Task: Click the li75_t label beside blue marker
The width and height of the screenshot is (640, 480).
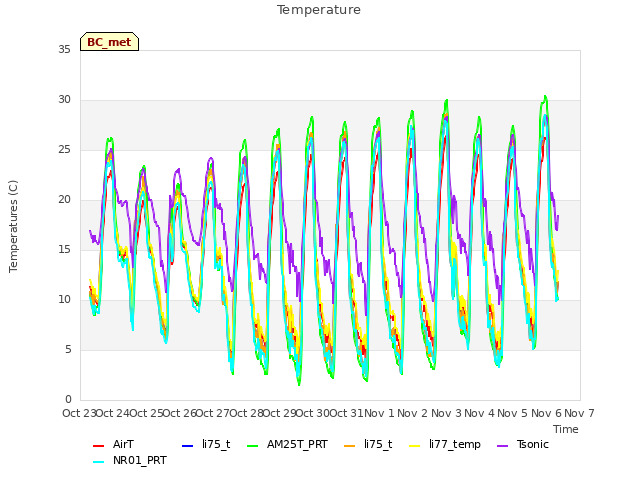Action: [216, 444]
